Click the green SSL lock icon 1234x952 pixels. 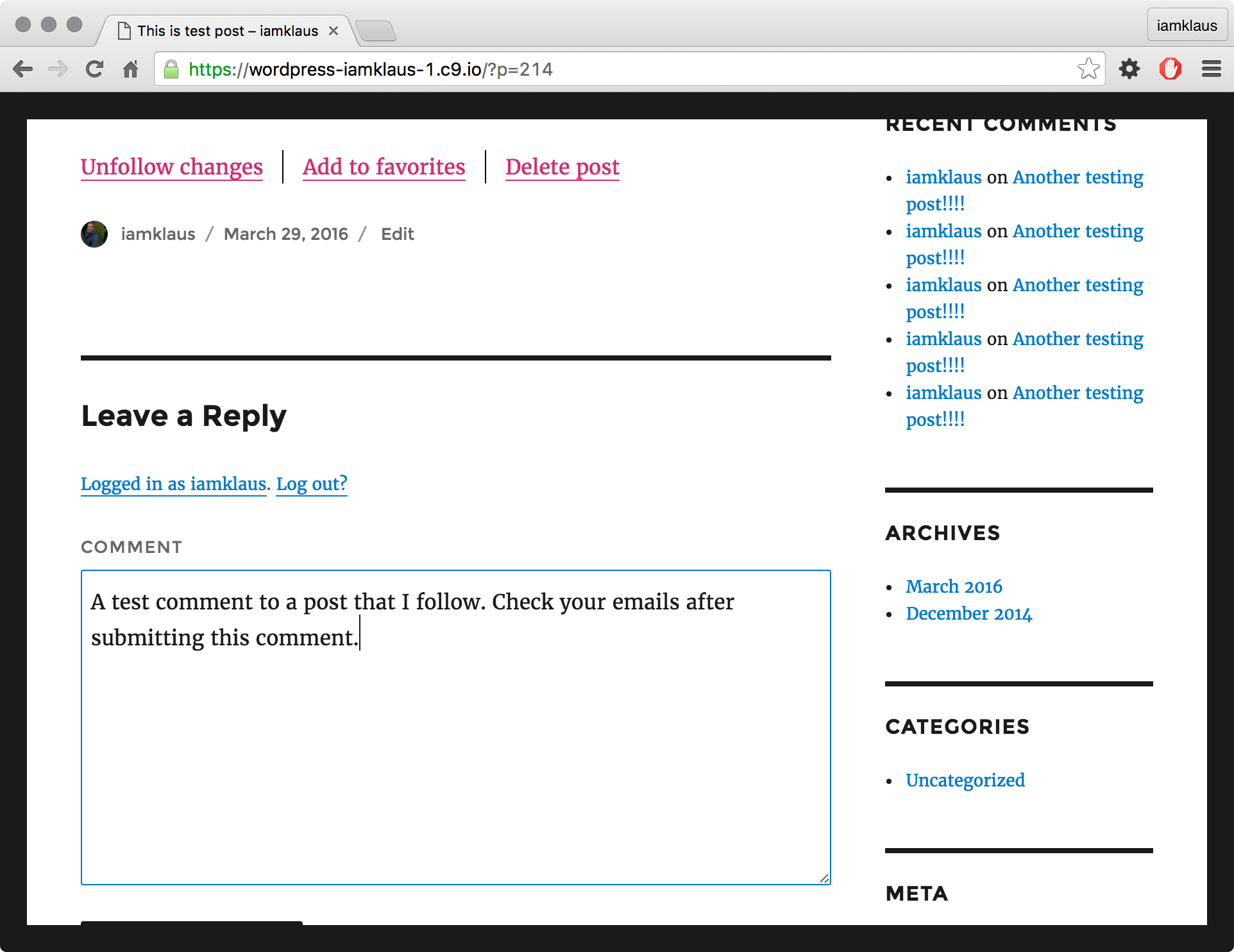coord(171,69)
